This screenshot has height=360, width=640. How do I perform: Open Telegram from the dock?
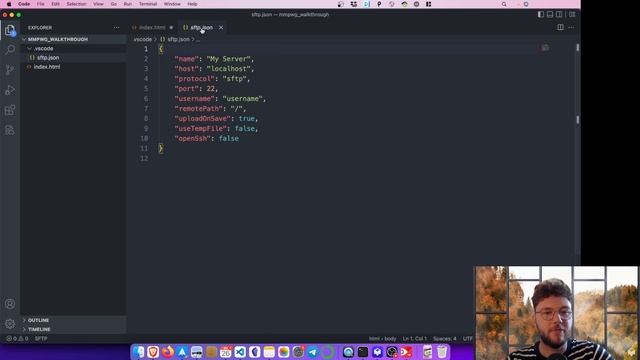point(313,352)
